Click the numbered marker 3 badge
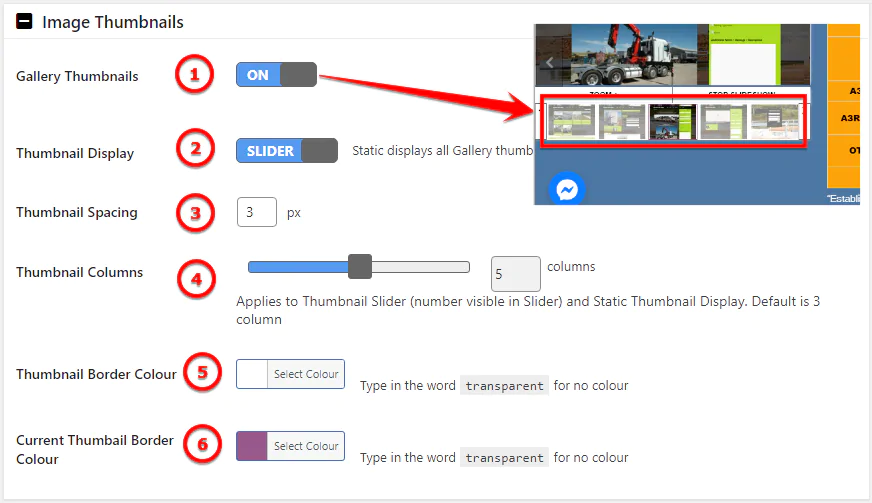Screen dimensions: 872x503 click(196, 212)
